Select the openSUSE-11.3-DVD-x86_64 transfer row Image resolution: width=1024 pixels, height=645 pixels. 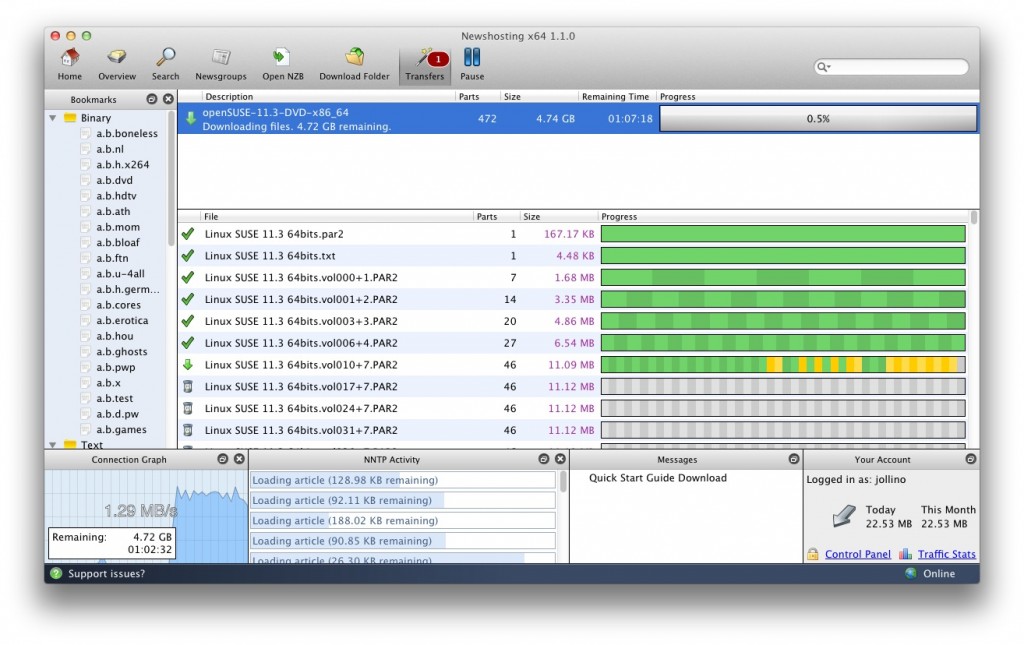click(x=579, y=119)
